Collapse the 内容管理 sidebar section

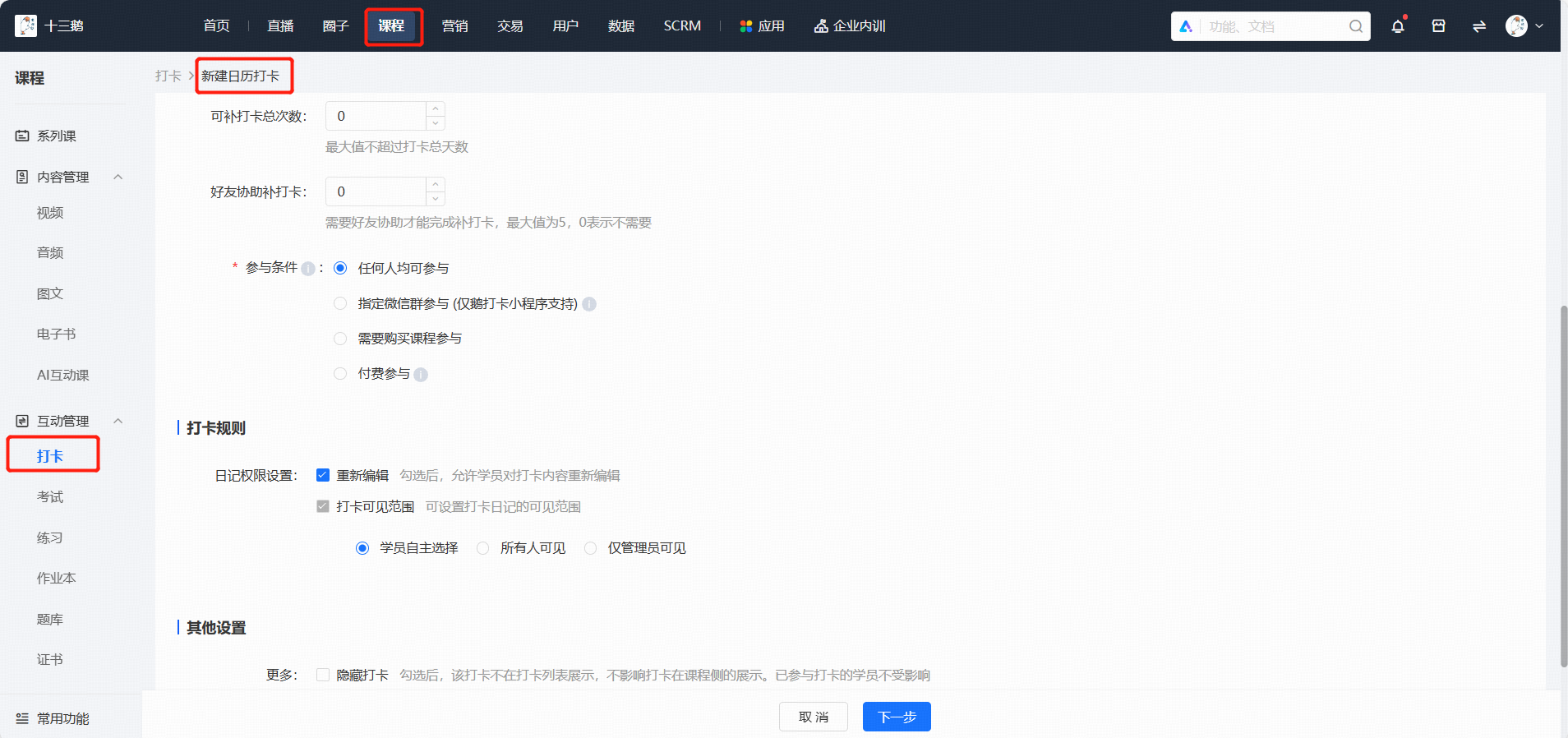click(118, 177)
